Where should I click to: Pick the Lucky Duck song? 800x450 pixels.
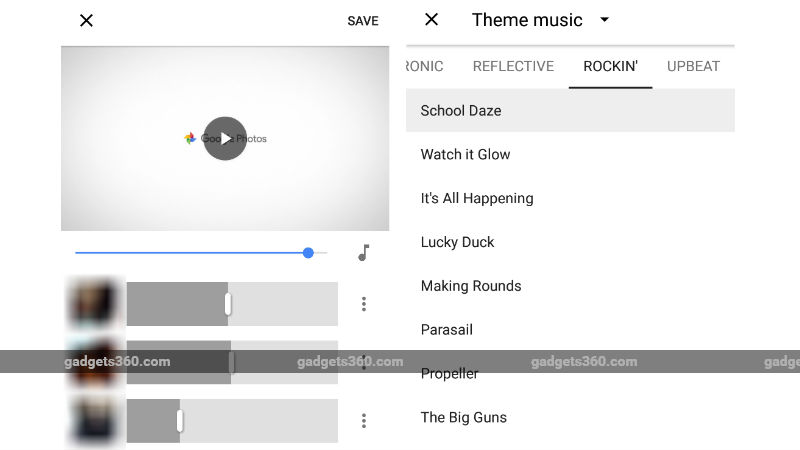tap(457, 242)
